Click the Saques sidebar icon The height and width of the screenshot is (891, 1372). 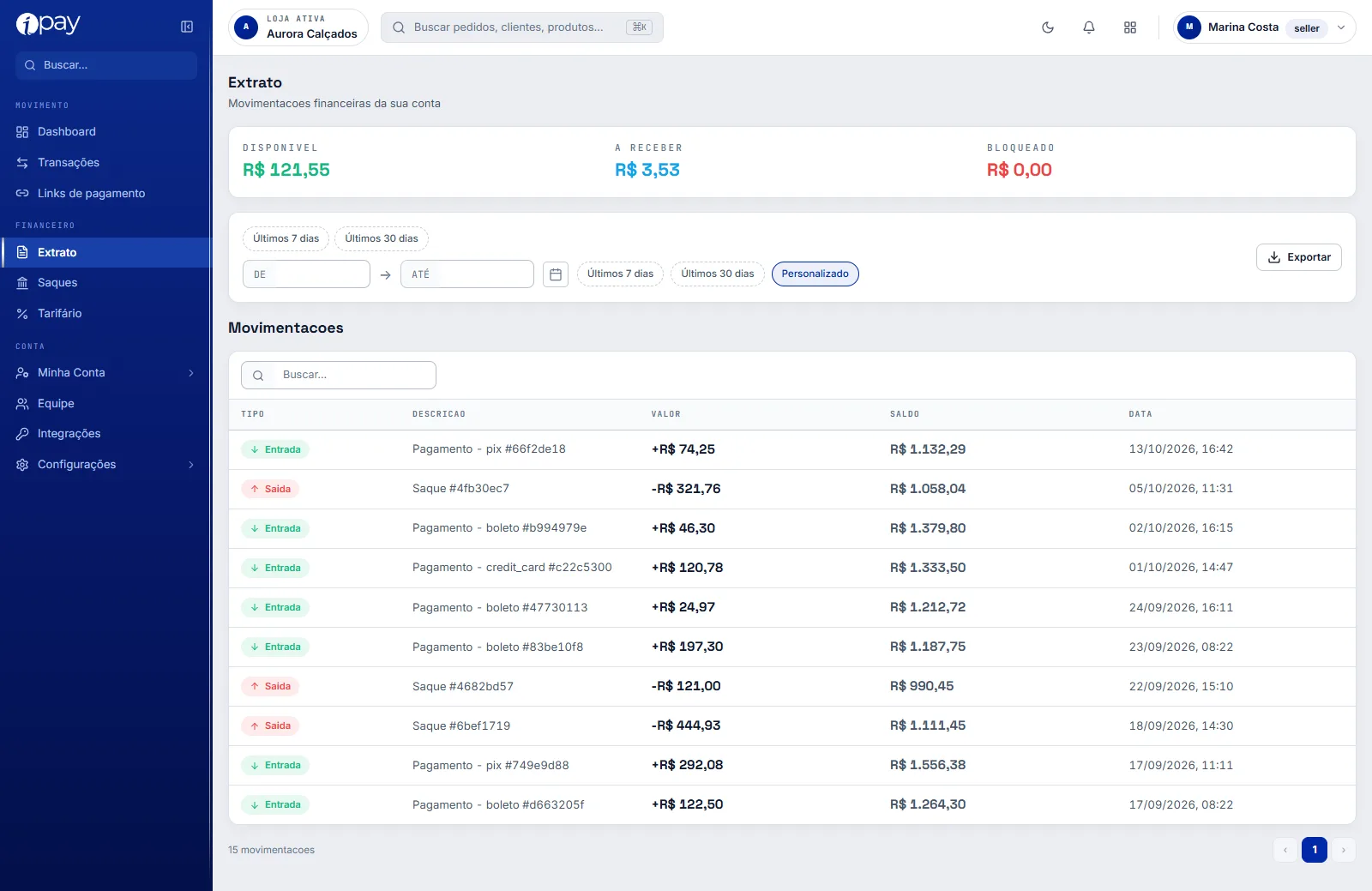coord(22,283)
